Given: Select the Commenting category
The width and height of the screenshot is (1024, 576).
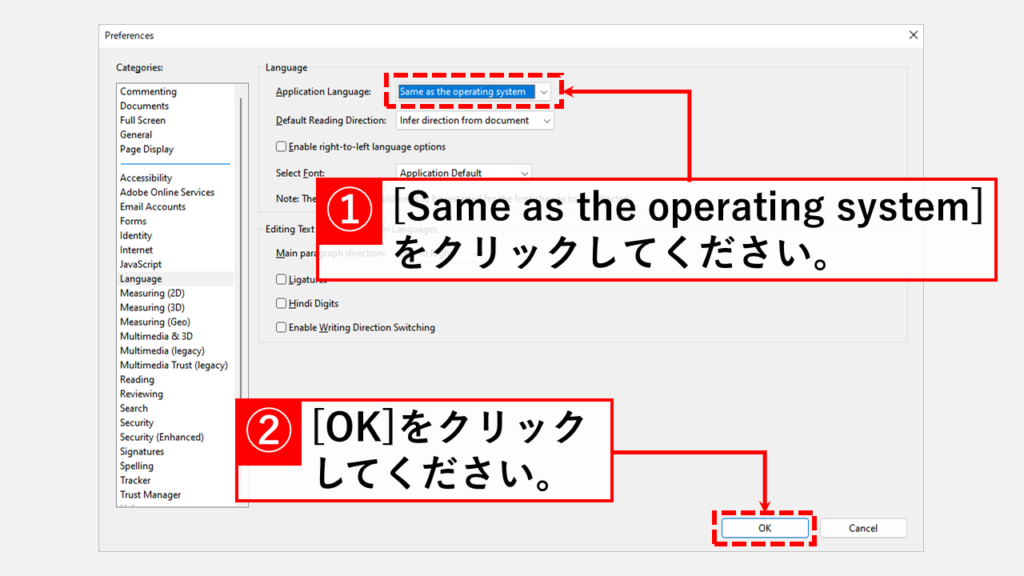Looking at the screenshot, I should click(x=148, y=91).
